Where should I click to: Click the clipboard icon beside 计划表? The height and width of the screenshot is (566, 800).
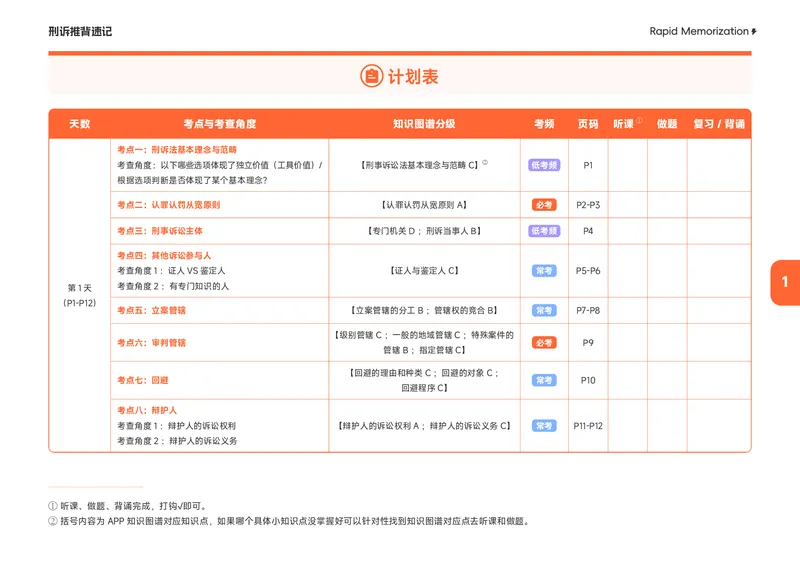click(371, 77)
